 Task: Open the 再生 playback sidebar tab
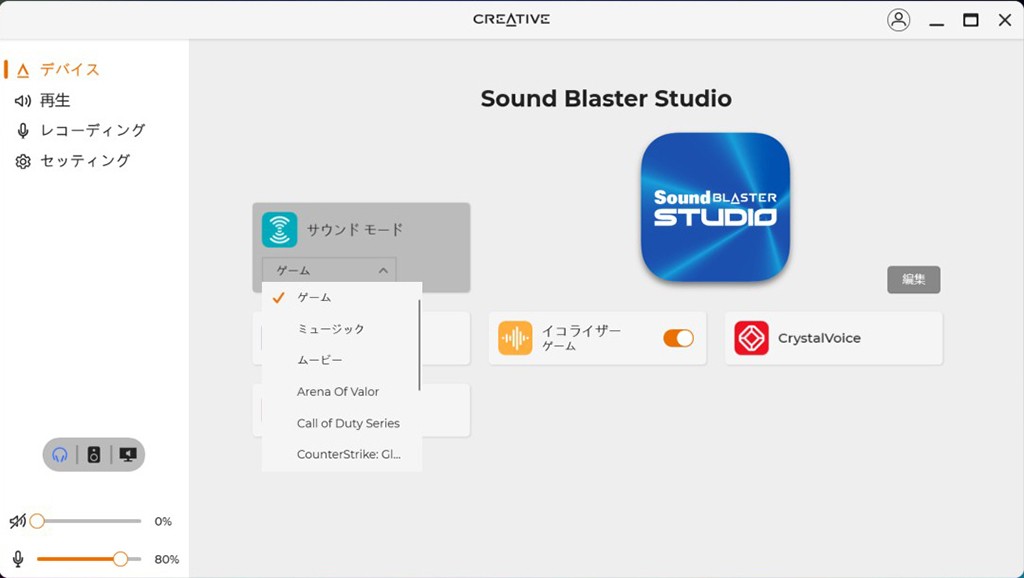click(x=43, y=100)
